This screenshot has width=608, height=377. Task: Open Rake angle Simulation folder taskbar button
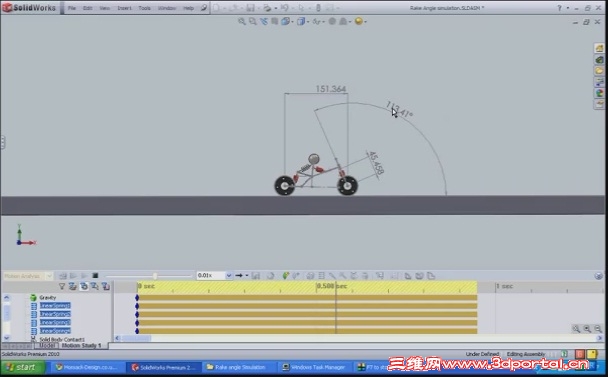239,367
